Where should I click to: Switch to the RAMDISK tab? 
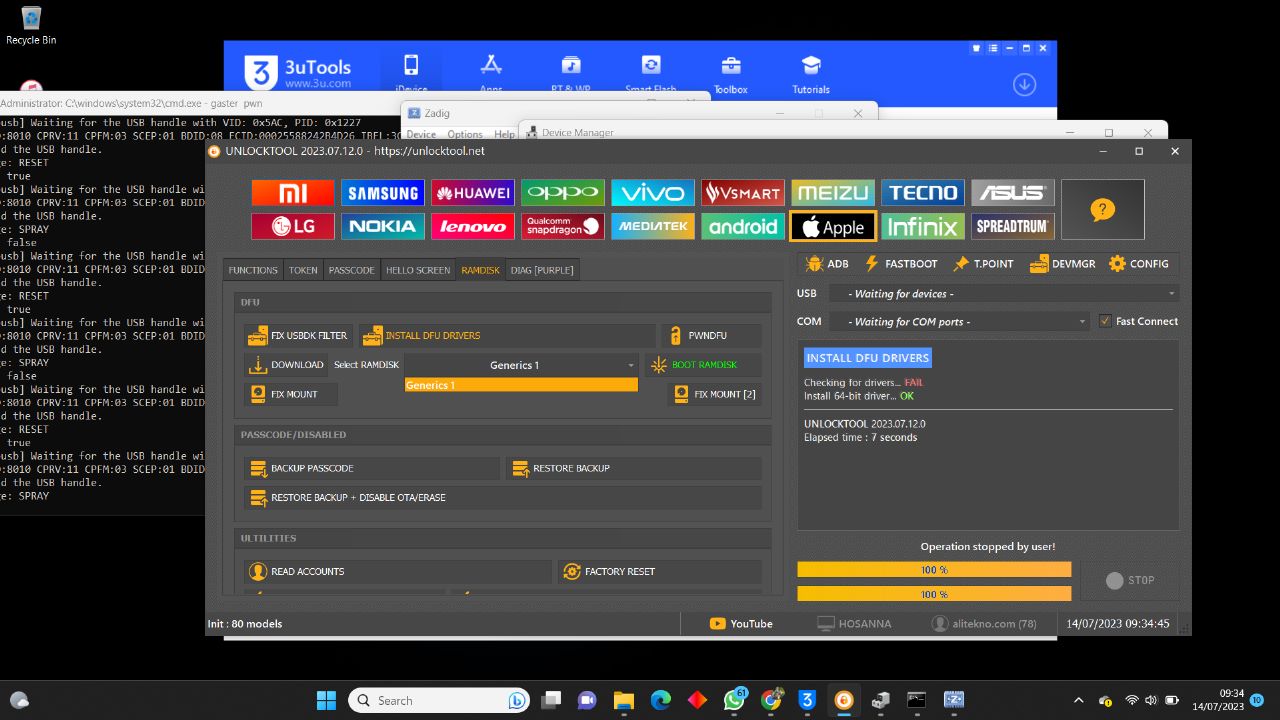click(481, 270)
